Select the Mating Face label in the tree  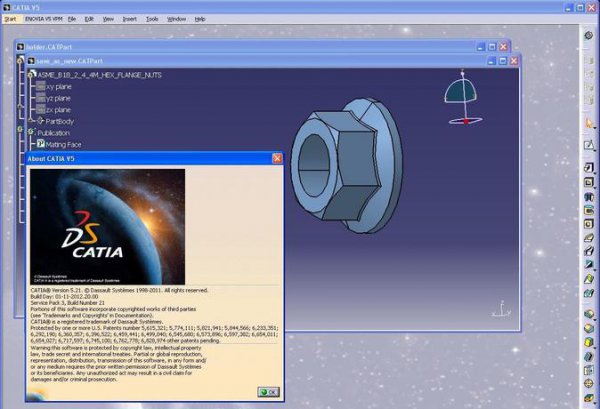pyautogui.click(x=64, y=145)
